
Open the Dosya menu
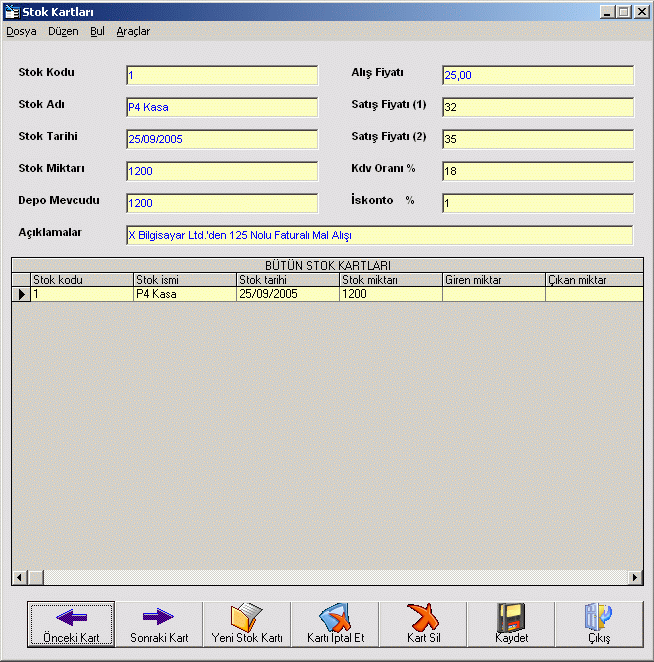(x=21, y=31)
